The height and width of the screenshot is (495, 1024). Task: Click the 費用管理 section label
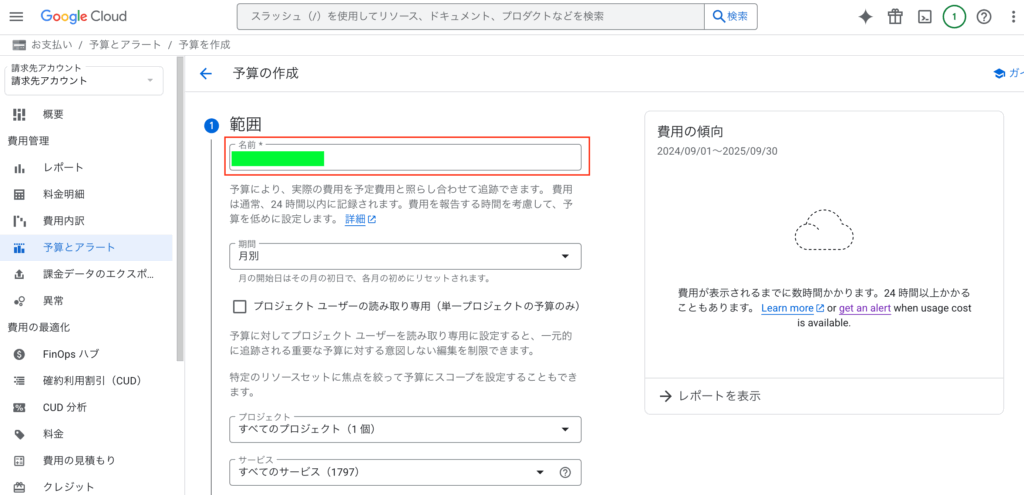[x=28, y=141]
